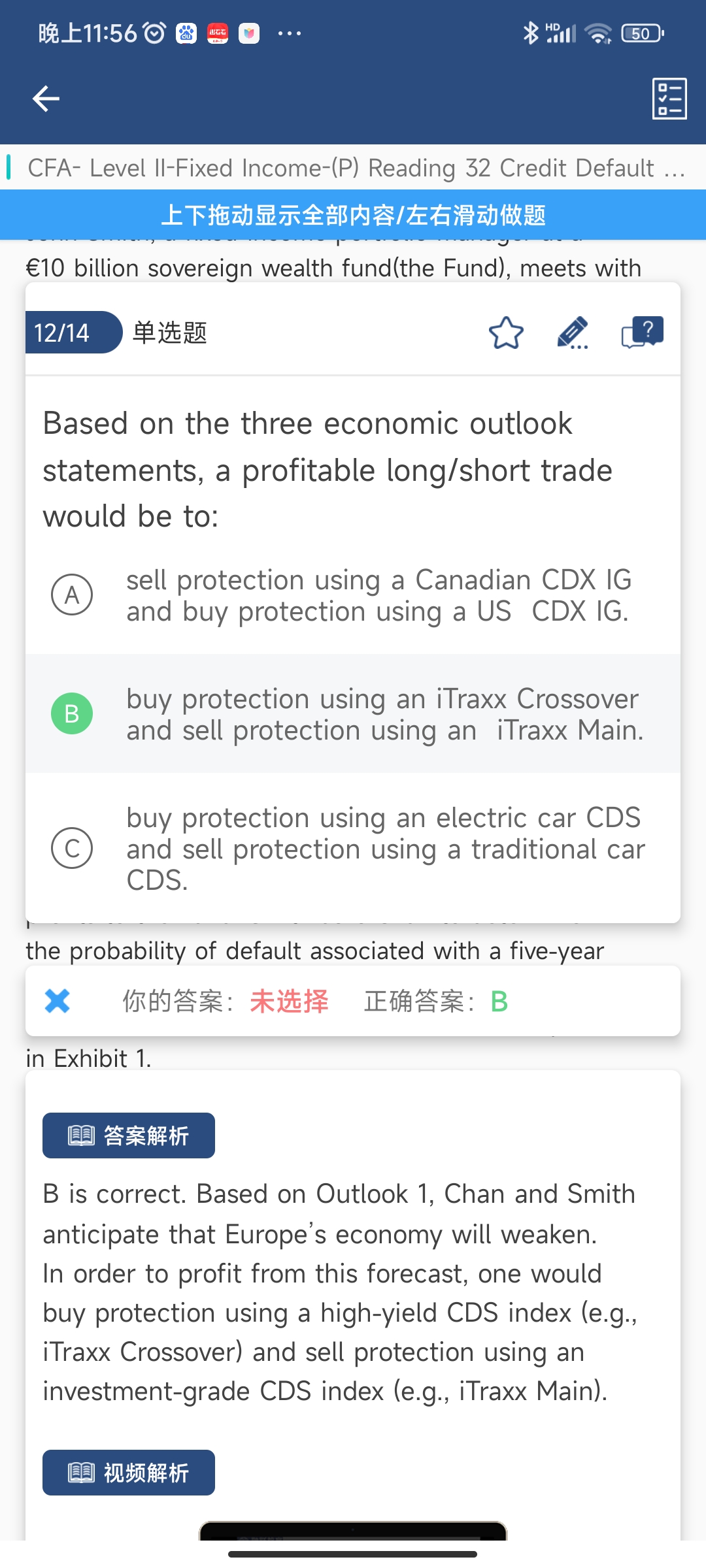706x1568 pixels.
Task: Select option B iTraxx Crossover answer
Action: point(353,713)
